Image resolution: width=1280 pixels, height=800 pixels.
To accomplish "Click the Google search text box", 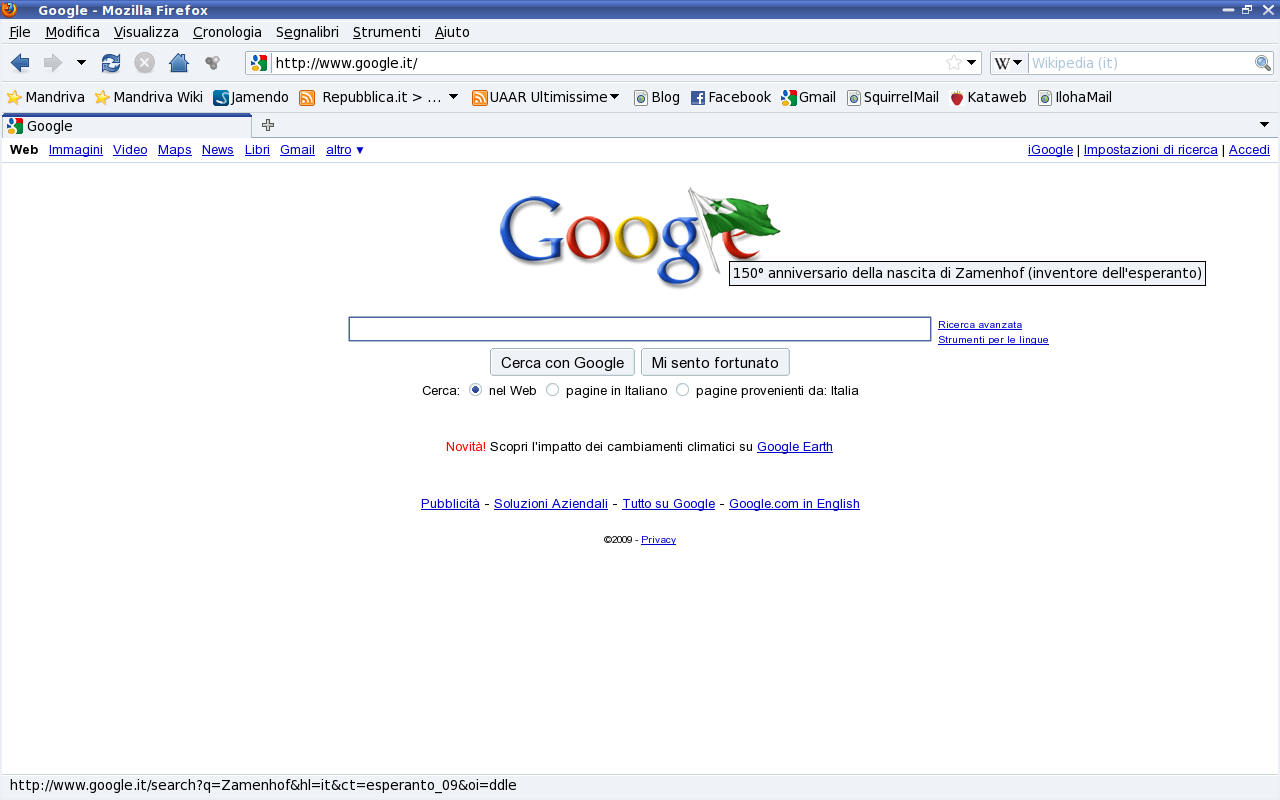I will 640,329.
